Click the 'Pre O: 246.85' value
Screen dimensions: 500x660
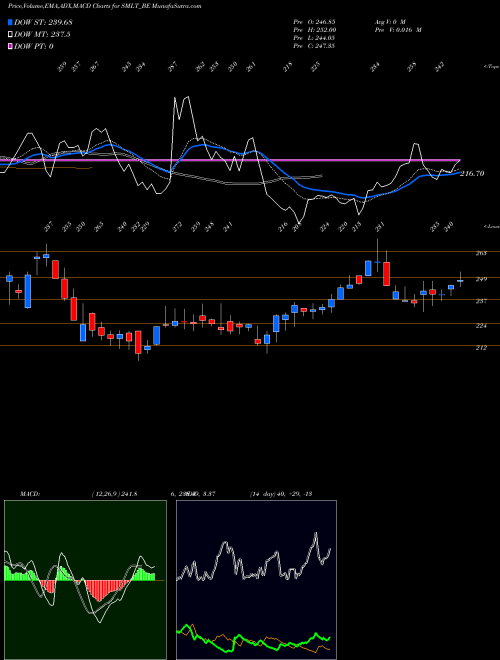click(x=314, y=21)
